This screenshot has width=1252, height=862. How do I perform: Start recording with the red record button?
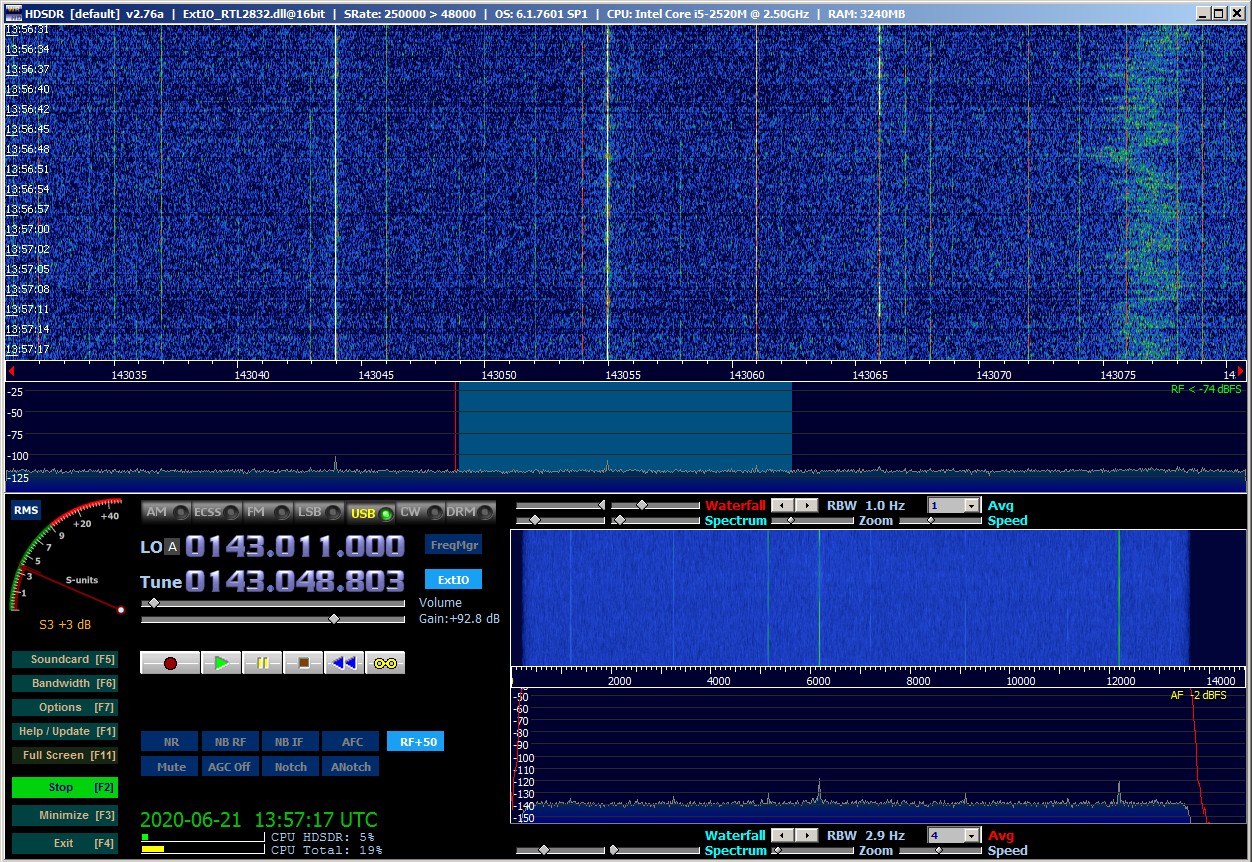[170, 662]
